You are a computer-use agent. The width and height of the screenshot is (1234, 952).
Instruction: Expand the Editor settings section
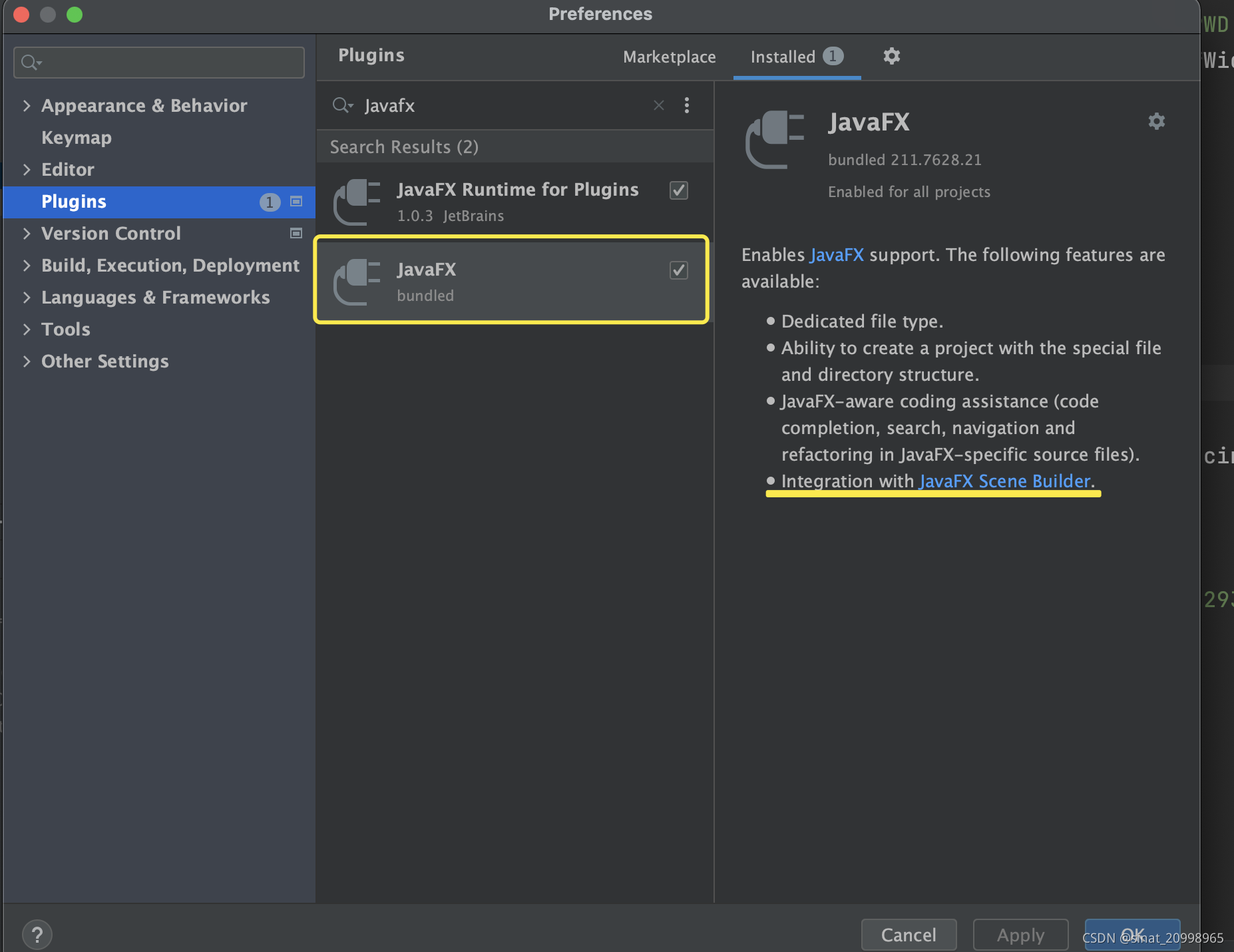[x=27, y=169]
